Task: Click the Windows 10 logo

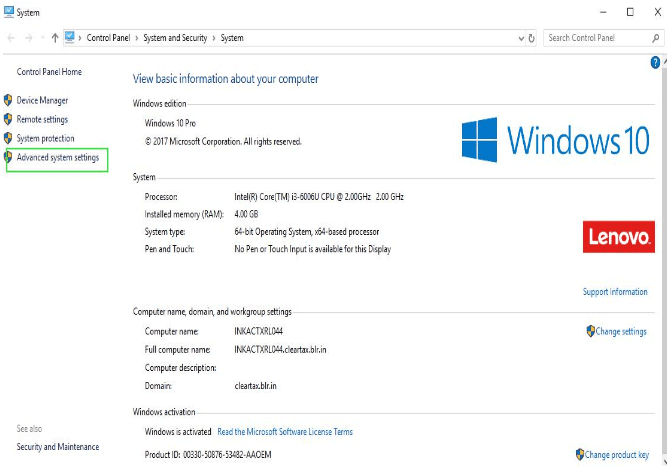Action: (555, 140)
